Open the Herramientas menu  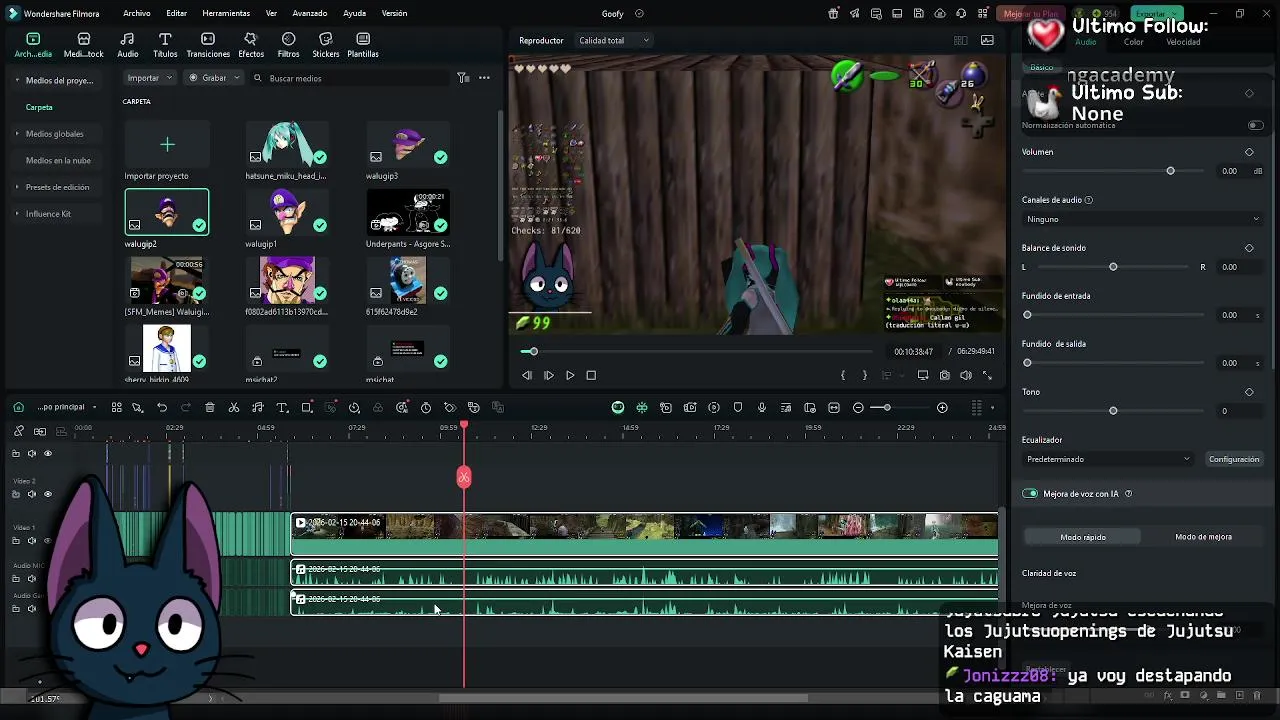pos(226,13)
